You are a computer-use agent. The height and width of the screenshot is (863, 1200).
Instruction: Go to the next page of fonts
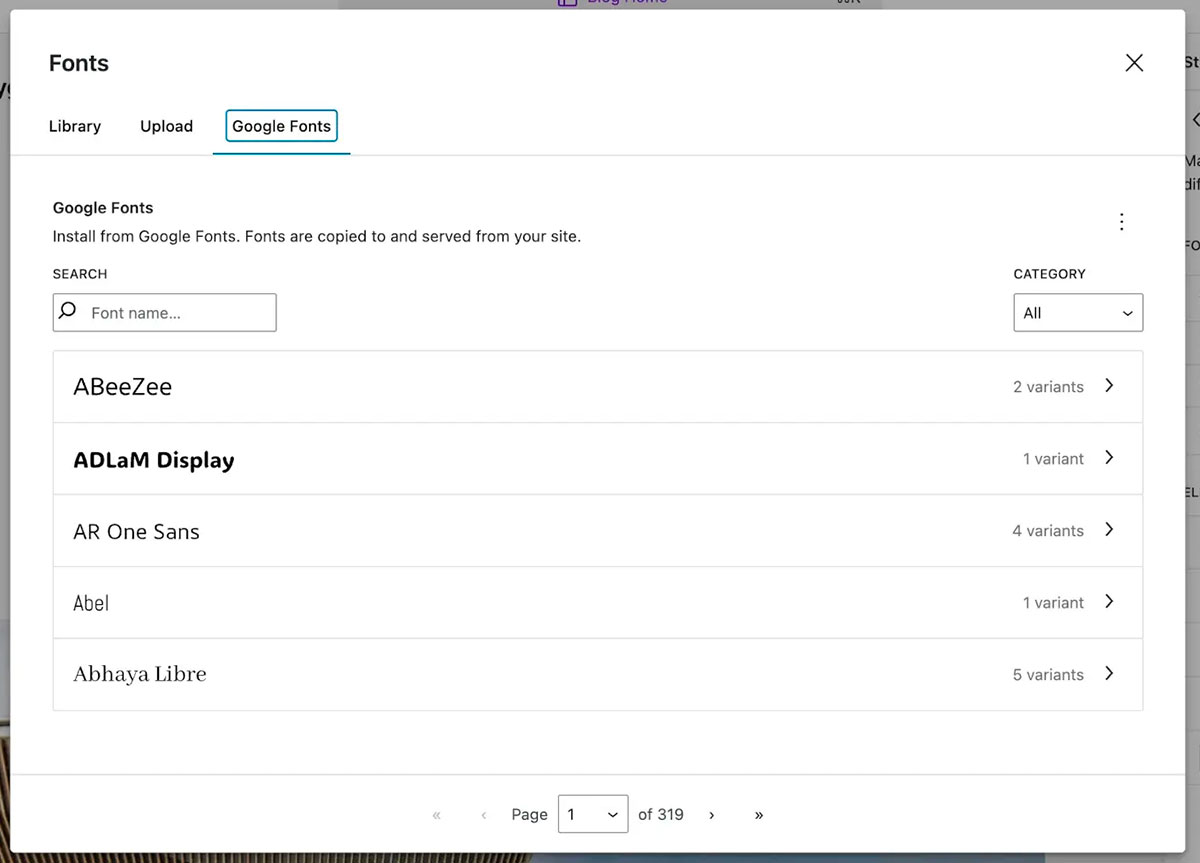point(711,815)
